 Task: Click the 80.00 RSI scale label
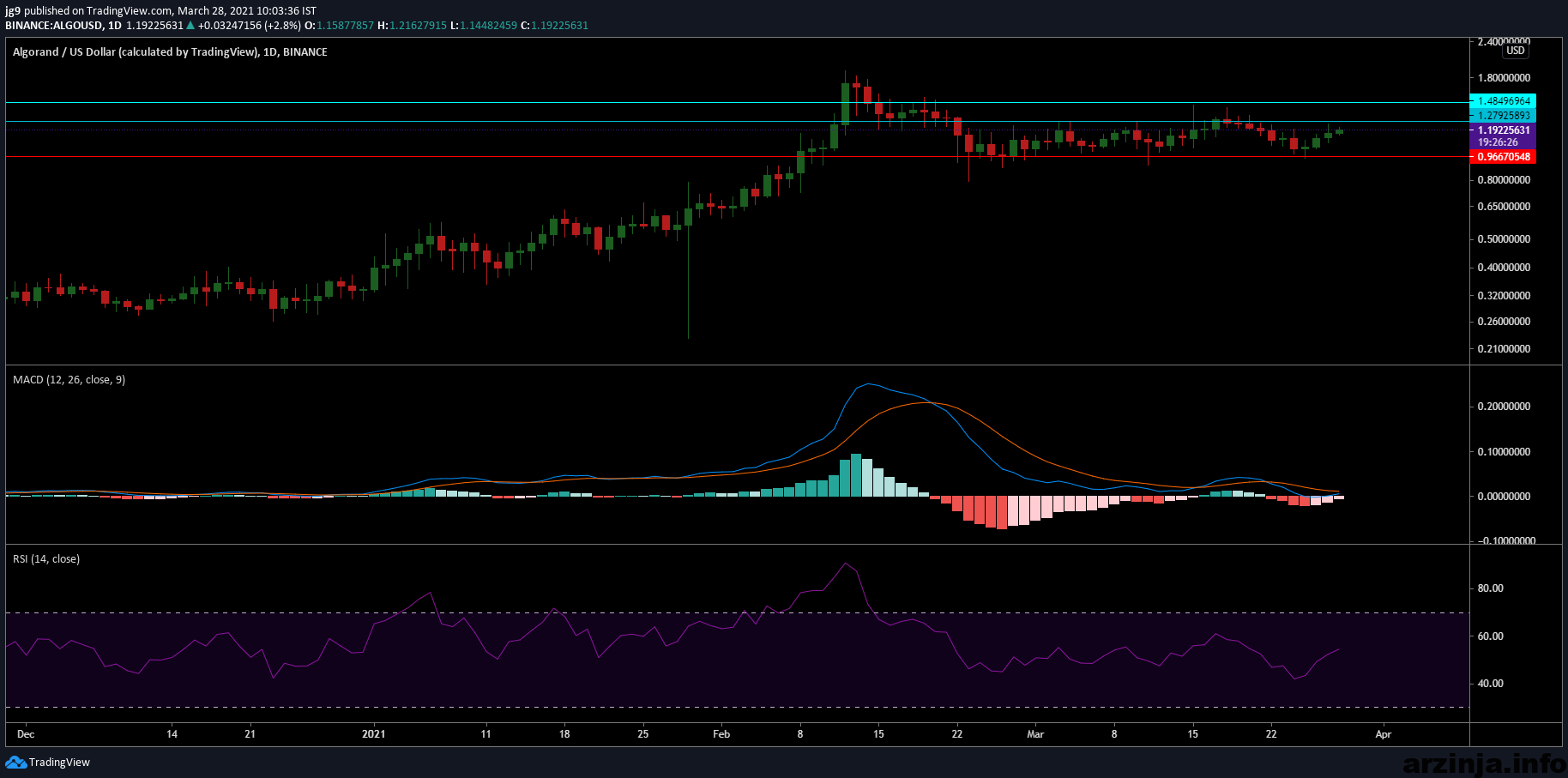pos(1491,588)
